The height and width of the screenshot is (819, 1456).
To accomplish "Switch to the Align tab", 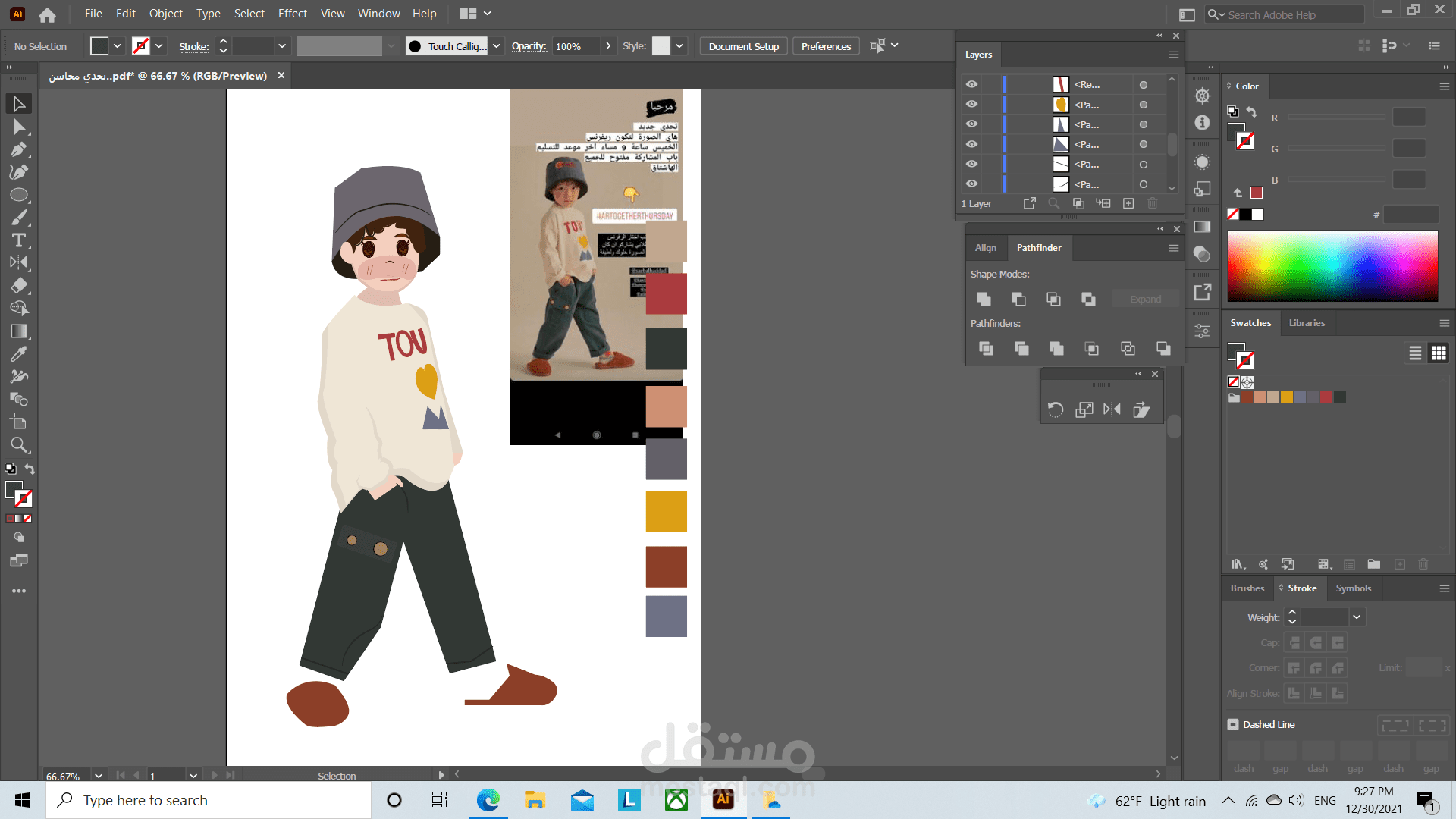I will pyautogui.click(x=986, y=248).
